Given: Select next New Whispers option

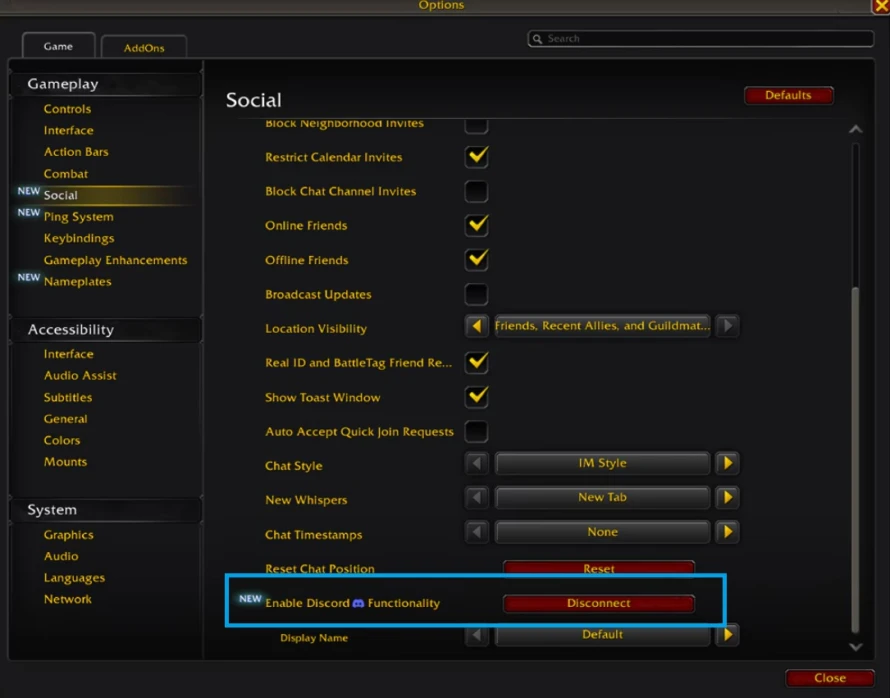Looking at the screenshot, I should pos(728,498).
